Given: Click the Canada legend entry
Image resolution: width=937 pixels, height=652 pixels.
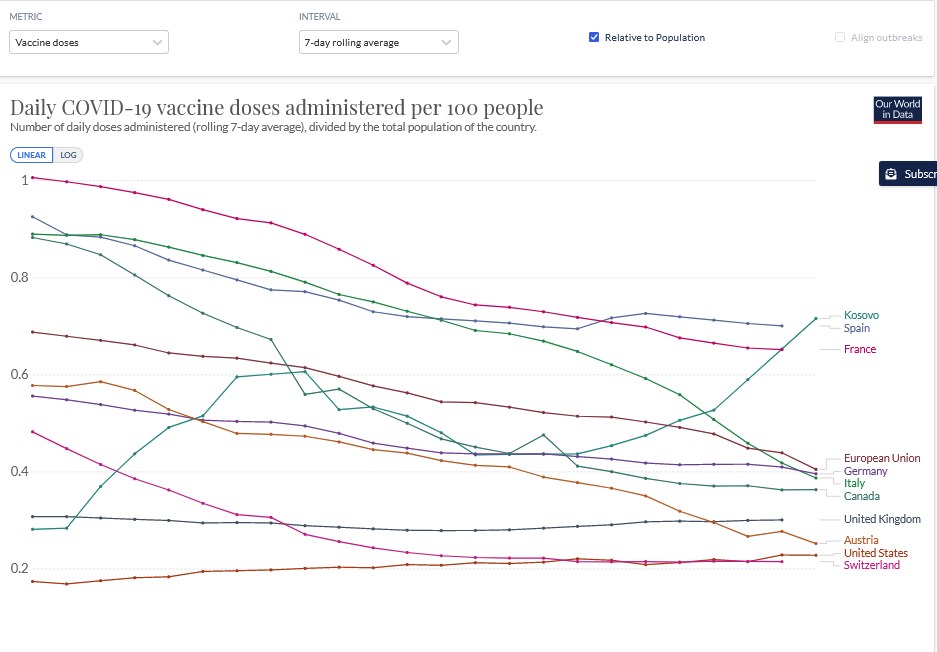Looking at the screenshot, I should 861,496.
